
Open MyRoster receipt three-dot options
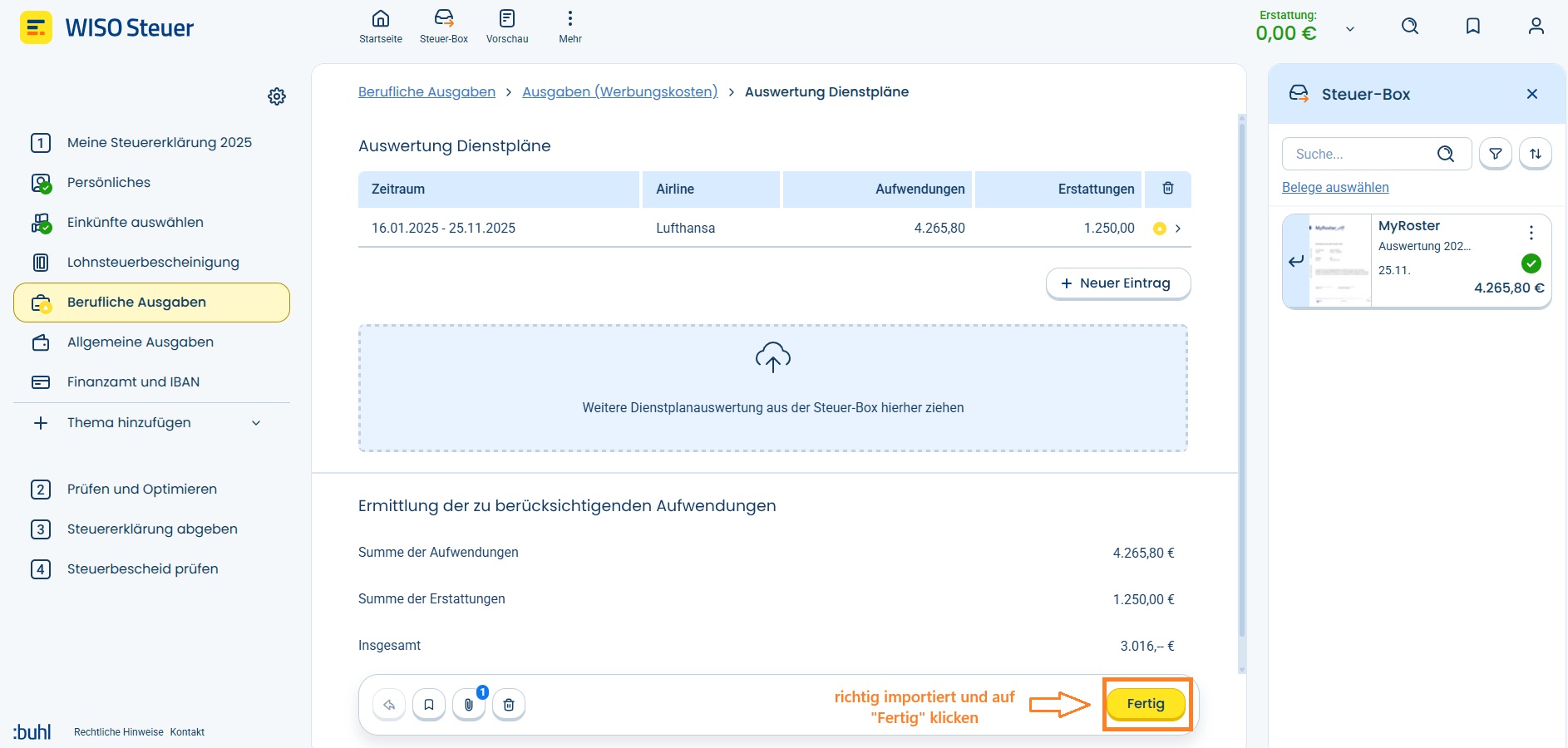point(1531,233)
